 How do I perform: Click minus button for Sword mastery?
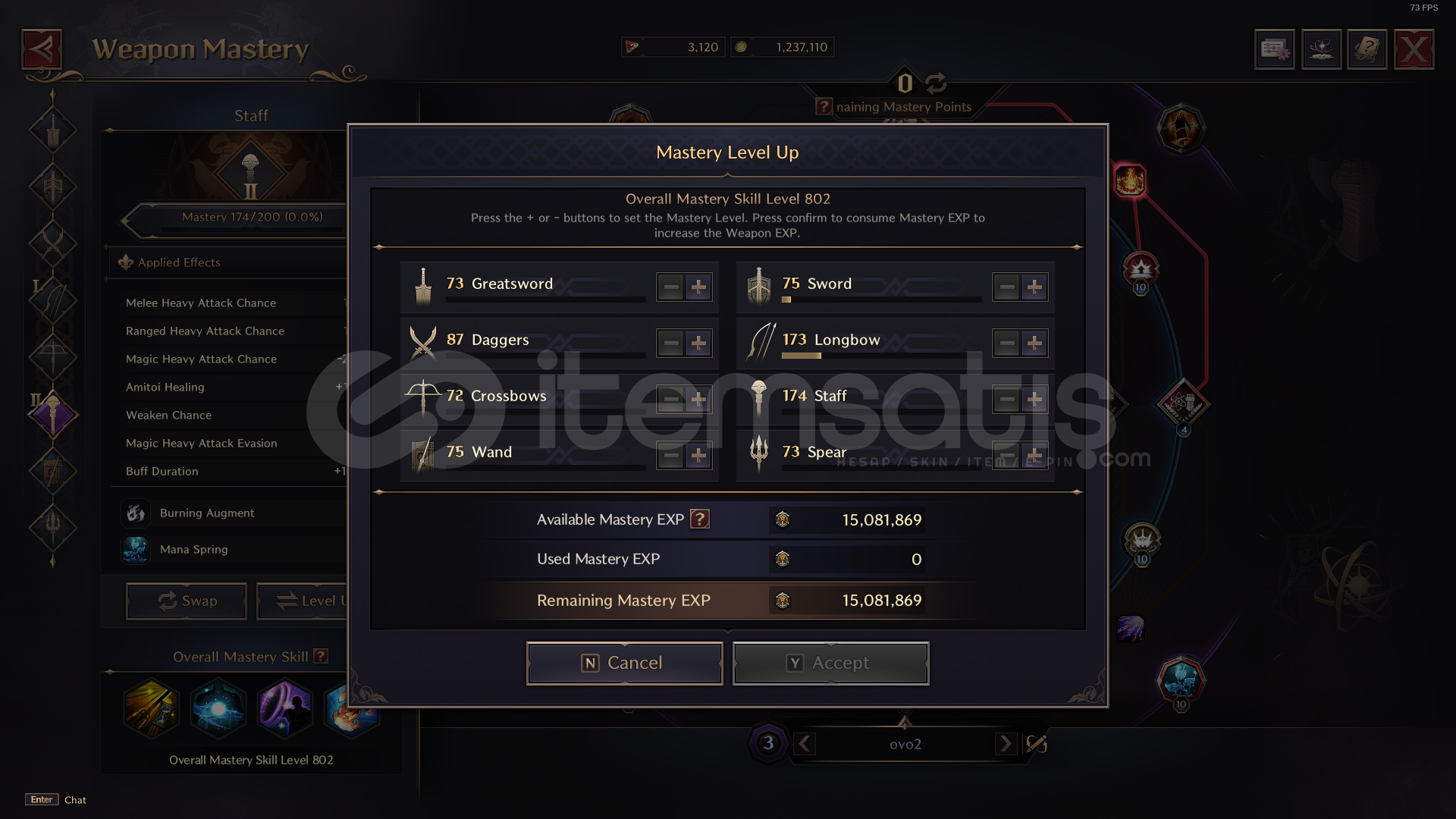(x=1007, y=287)
